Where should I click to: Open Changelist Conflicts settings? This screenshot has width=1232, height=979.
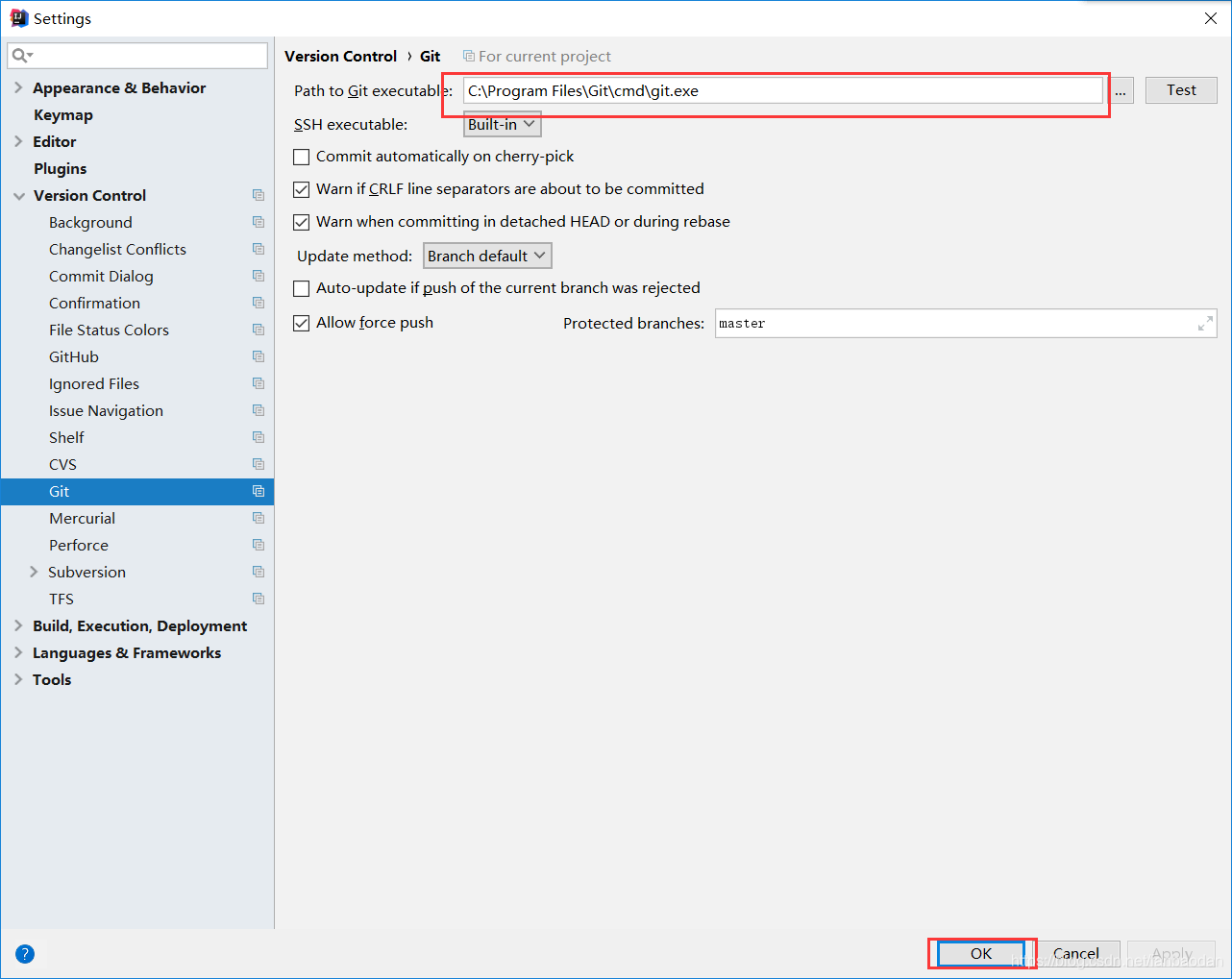tap(117, 249)
